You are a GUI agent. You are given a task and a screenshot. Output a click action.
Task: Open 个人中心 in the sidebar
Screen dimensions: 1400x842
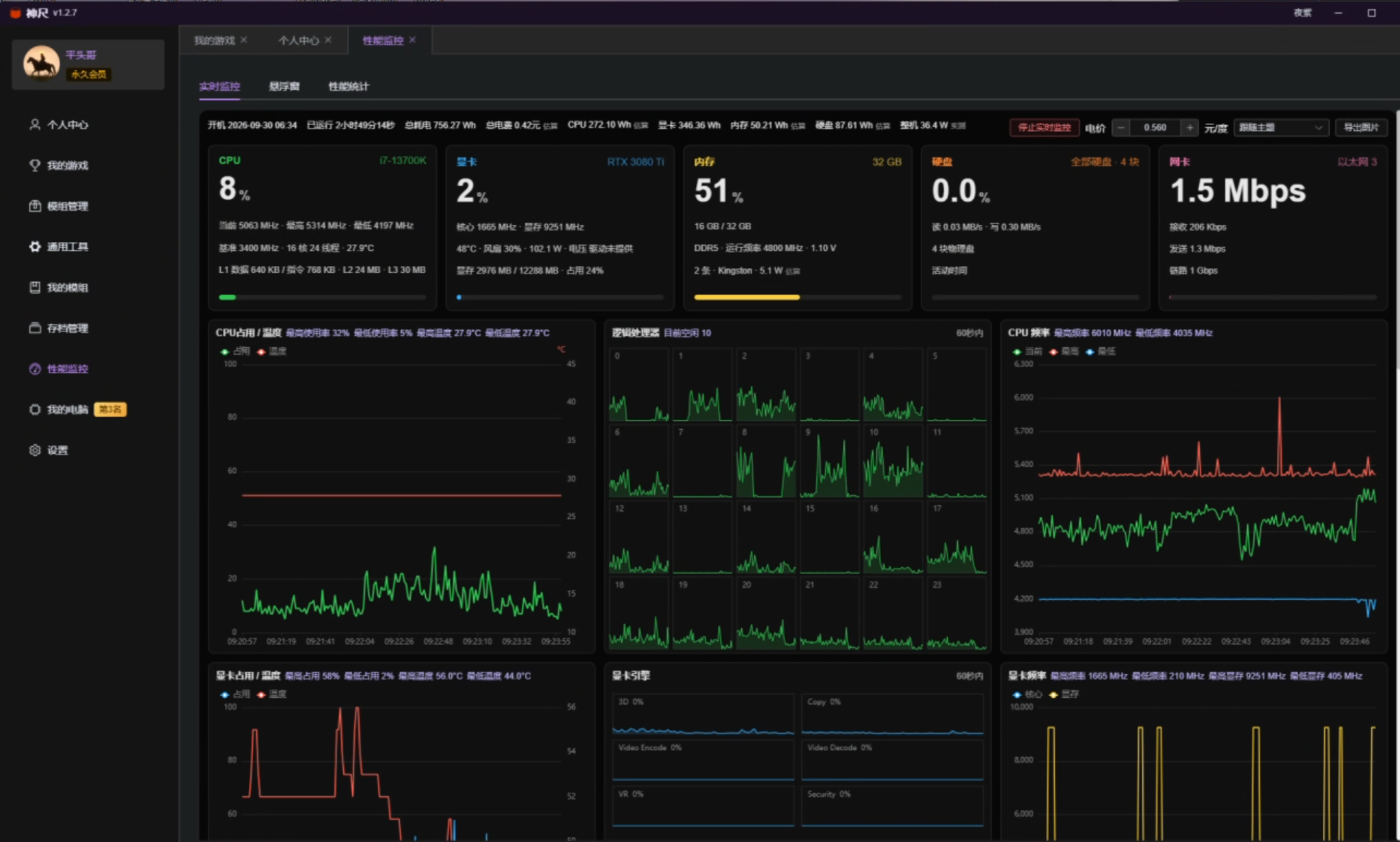[x=59, y=124]
